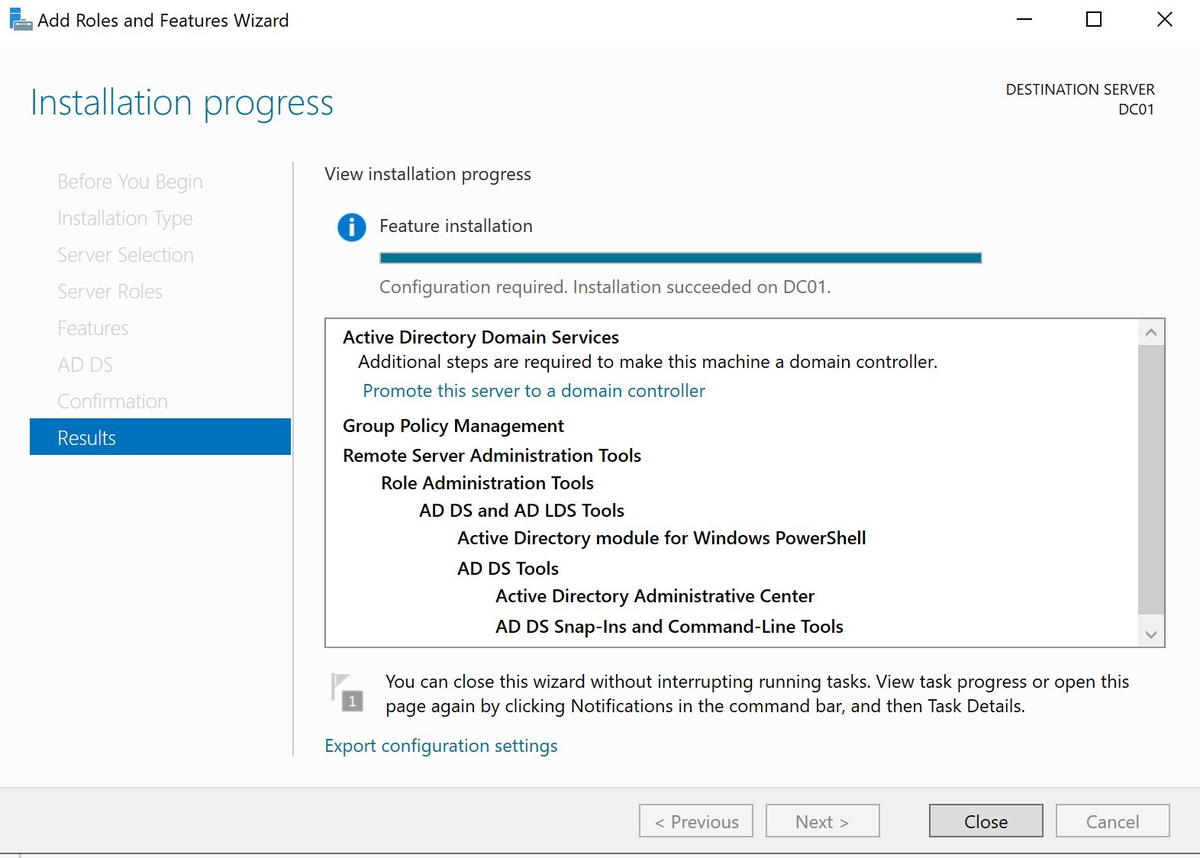Expand AD DS and AD LDS Tools entry
The image size is (1200, 858).
(x=522, y=511)
